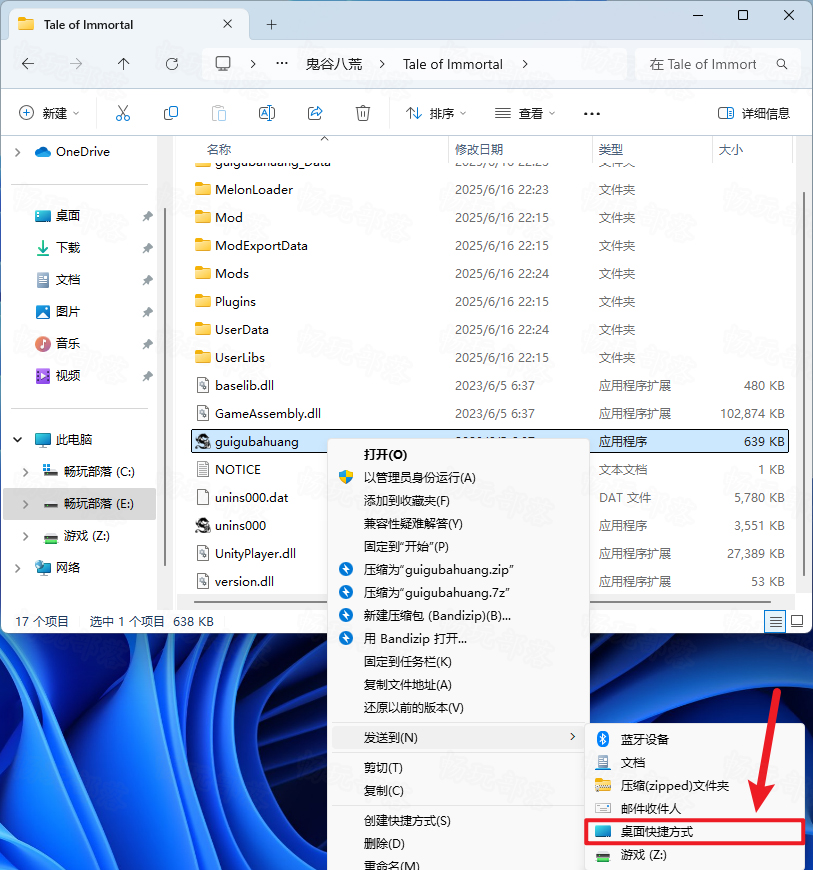This screenshot has width=813, height=870.
Task: Click the Music icon in sidebar
Action: click(x=43, y=343)
